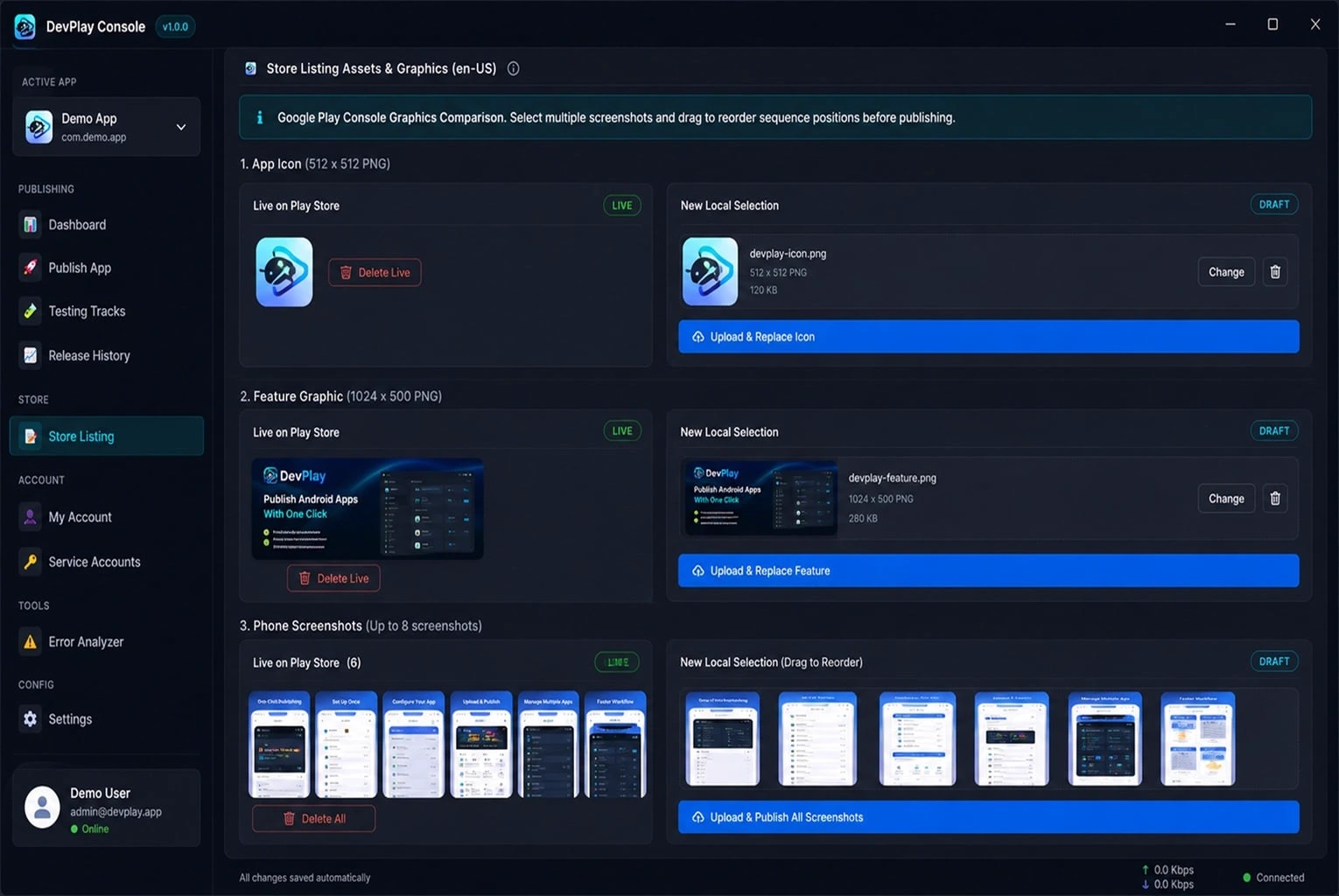Select live screenshot Manage Multiple Apps
Image resolution: width=1339 pixels, height=896 pixels.
[x=548, y=745]
